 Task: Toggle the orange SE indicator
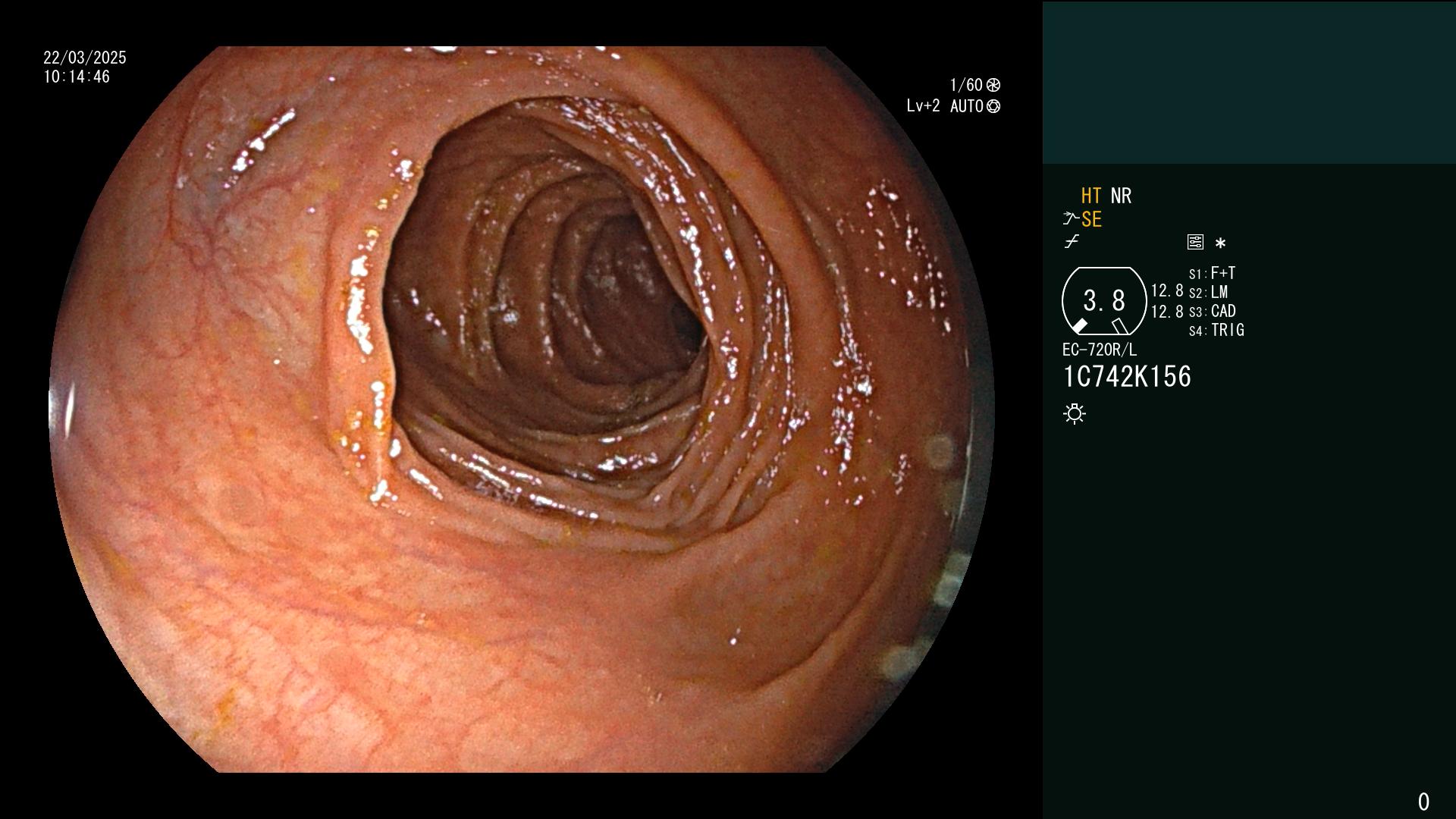[1091, 219]
